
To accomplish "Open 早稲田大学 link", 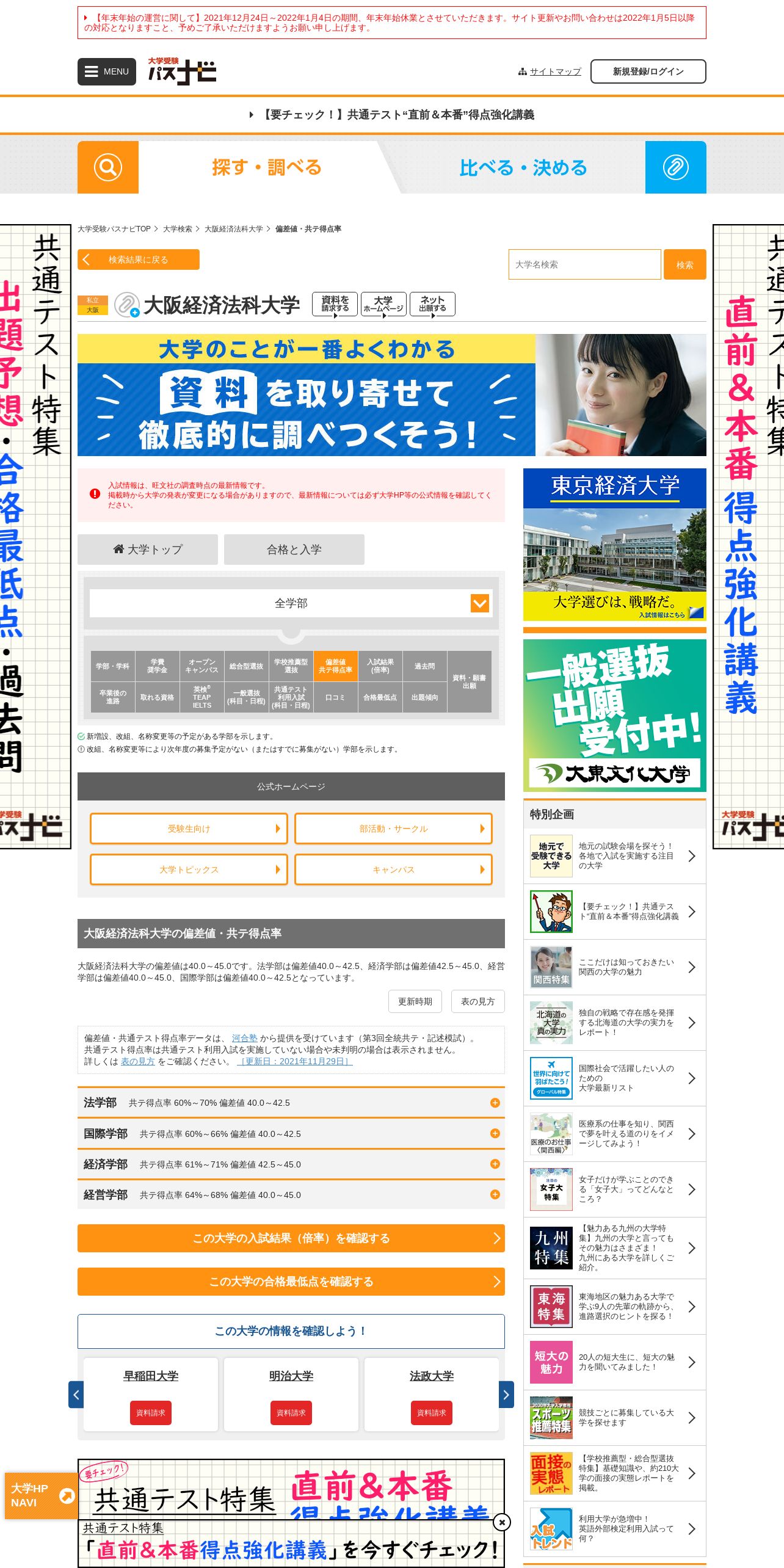I will click(151, 1376).
